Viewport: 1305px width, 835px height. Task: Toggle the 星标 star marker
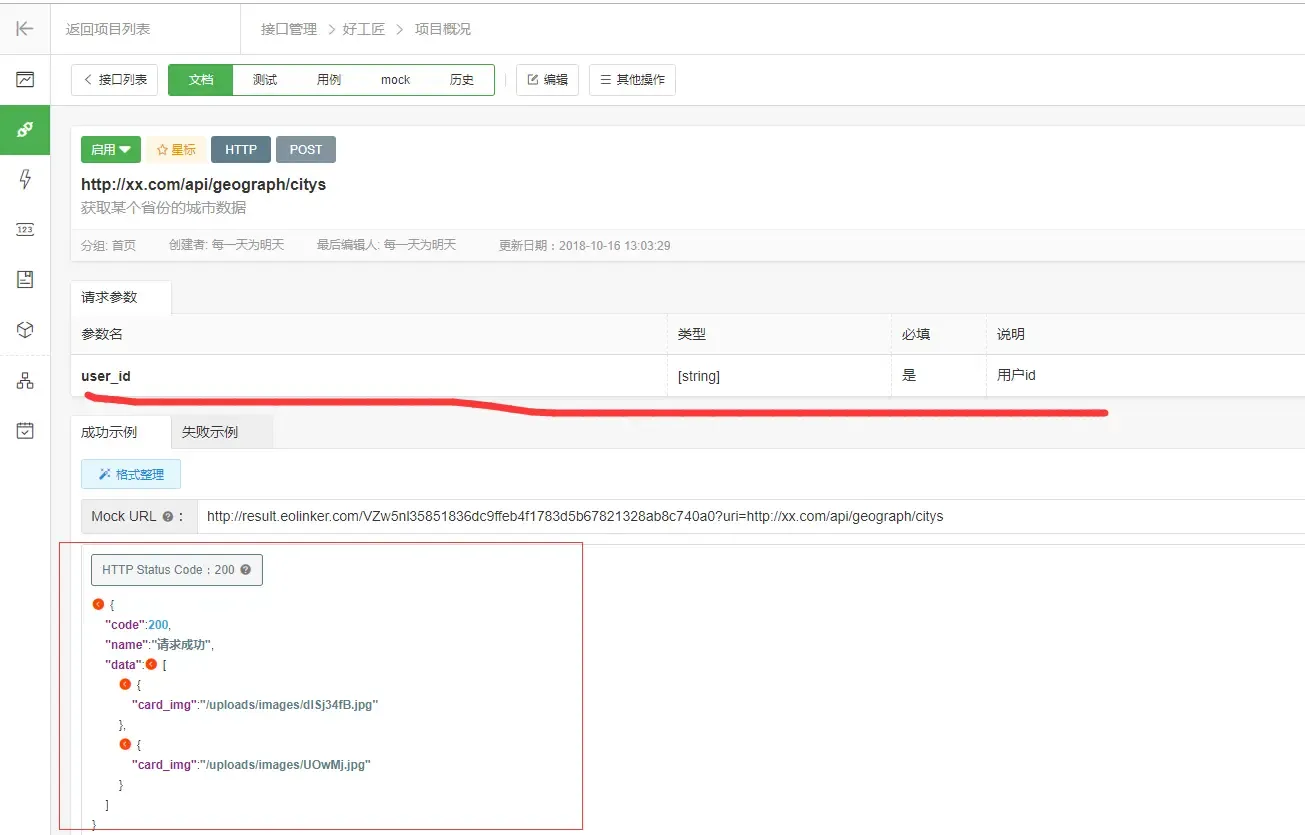[x=176, y=149]
